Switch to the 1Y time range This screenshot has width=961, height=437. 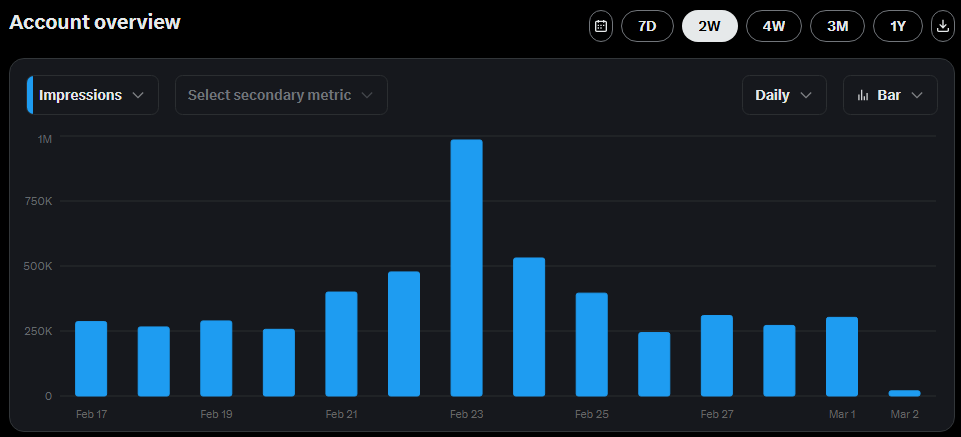(898, 26)
